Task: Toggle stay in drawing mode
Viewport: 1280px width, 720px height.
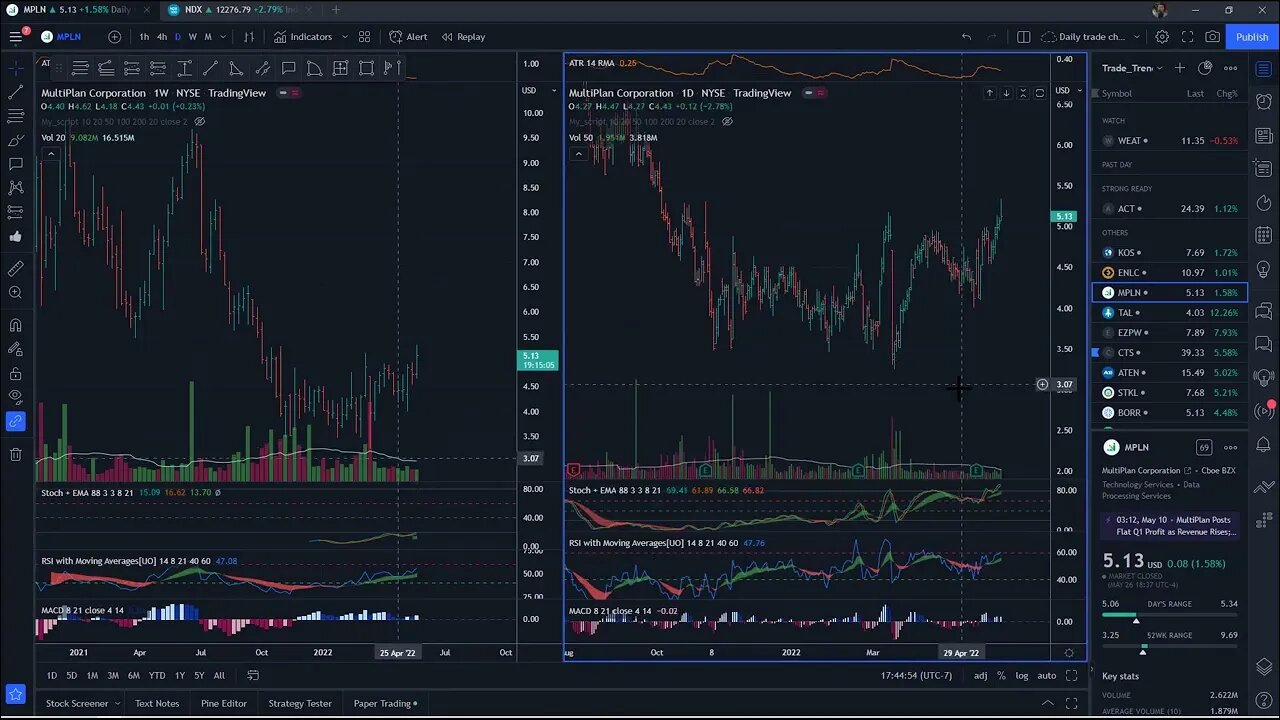Action: point(15,350)
